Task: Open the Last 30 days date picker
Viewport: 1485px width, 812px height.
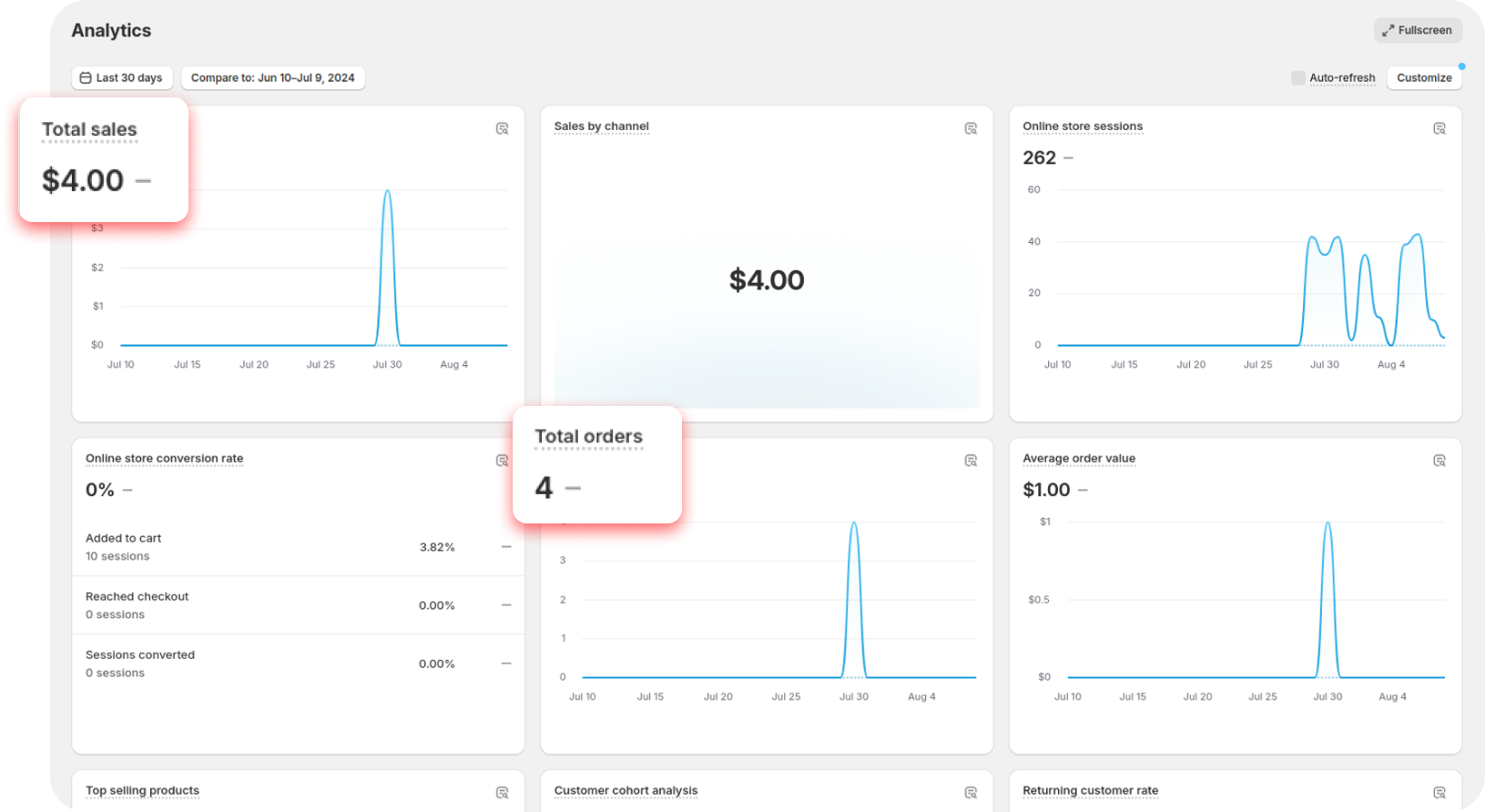Action: tap(121, 78)
